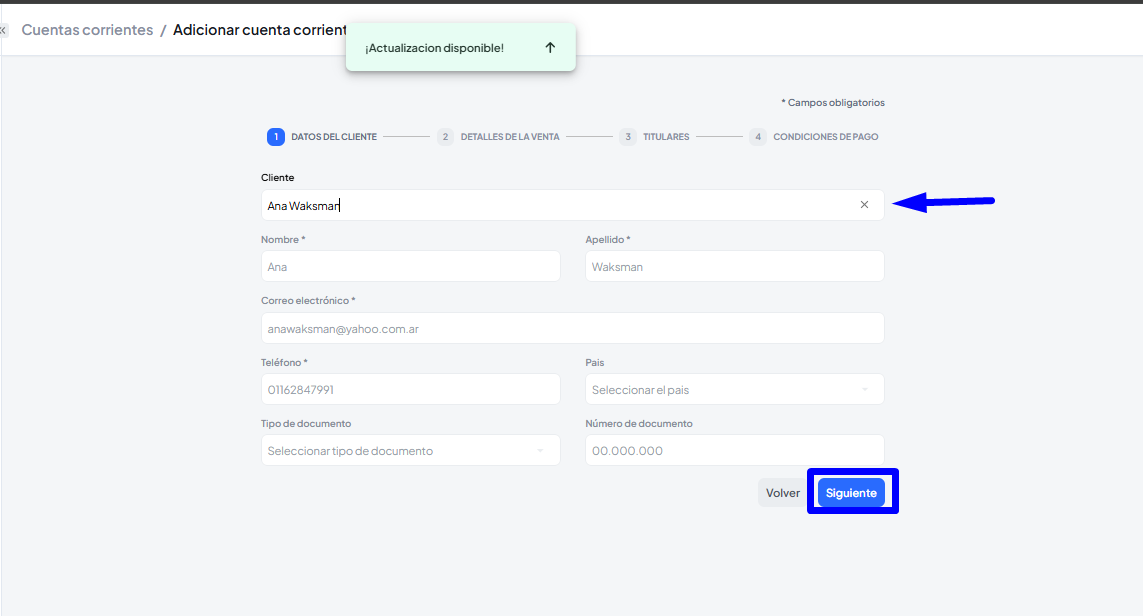
Task: Navigate to Cuentas corrientes breadcrumb
Action: coord(87,30)
